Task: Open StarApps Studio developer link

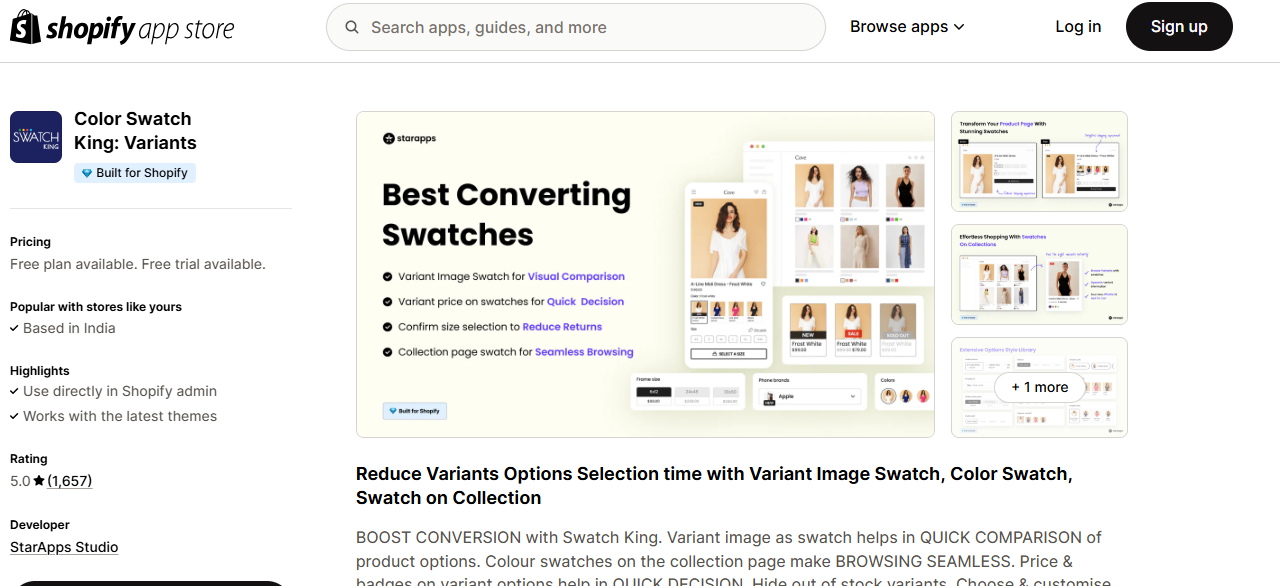Action: coord(64,547)
